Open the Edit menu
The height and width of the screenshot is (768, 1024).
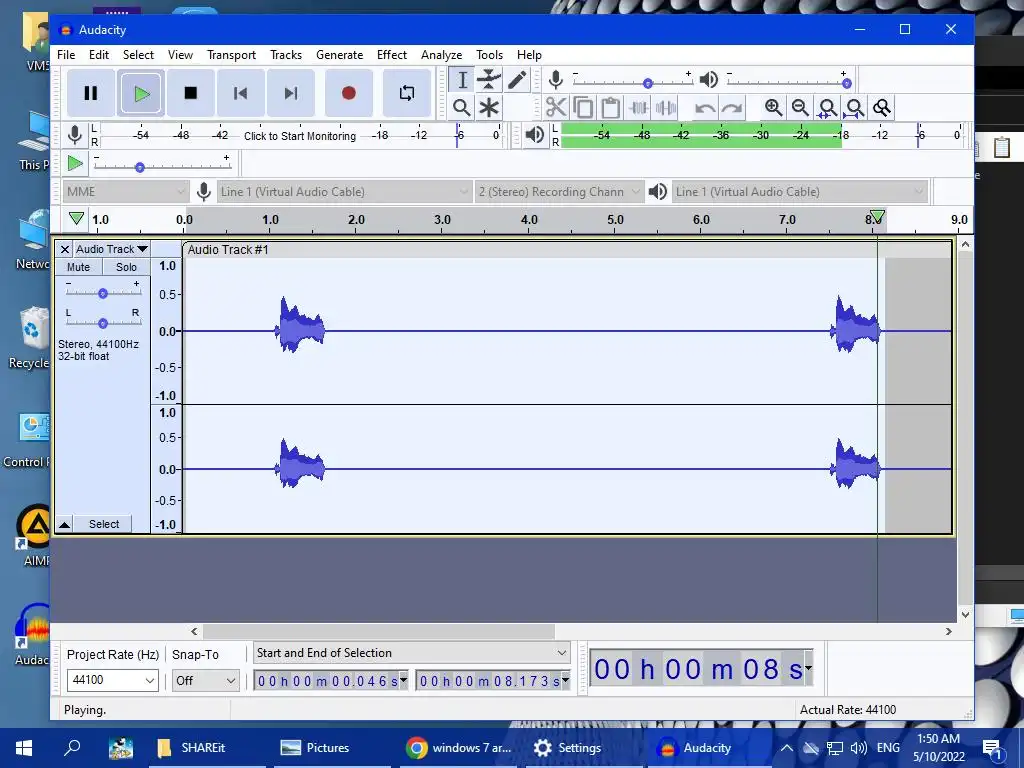[x=99, y=55]
